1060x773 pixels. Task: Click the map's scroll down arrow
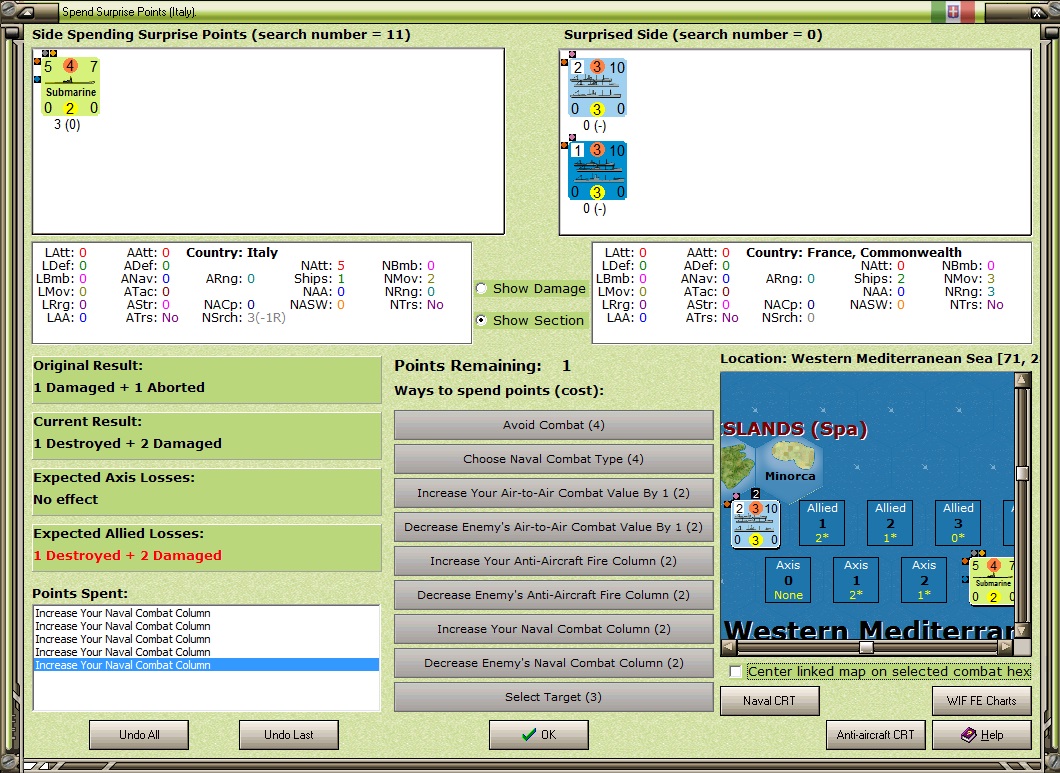click(1022, 630)
